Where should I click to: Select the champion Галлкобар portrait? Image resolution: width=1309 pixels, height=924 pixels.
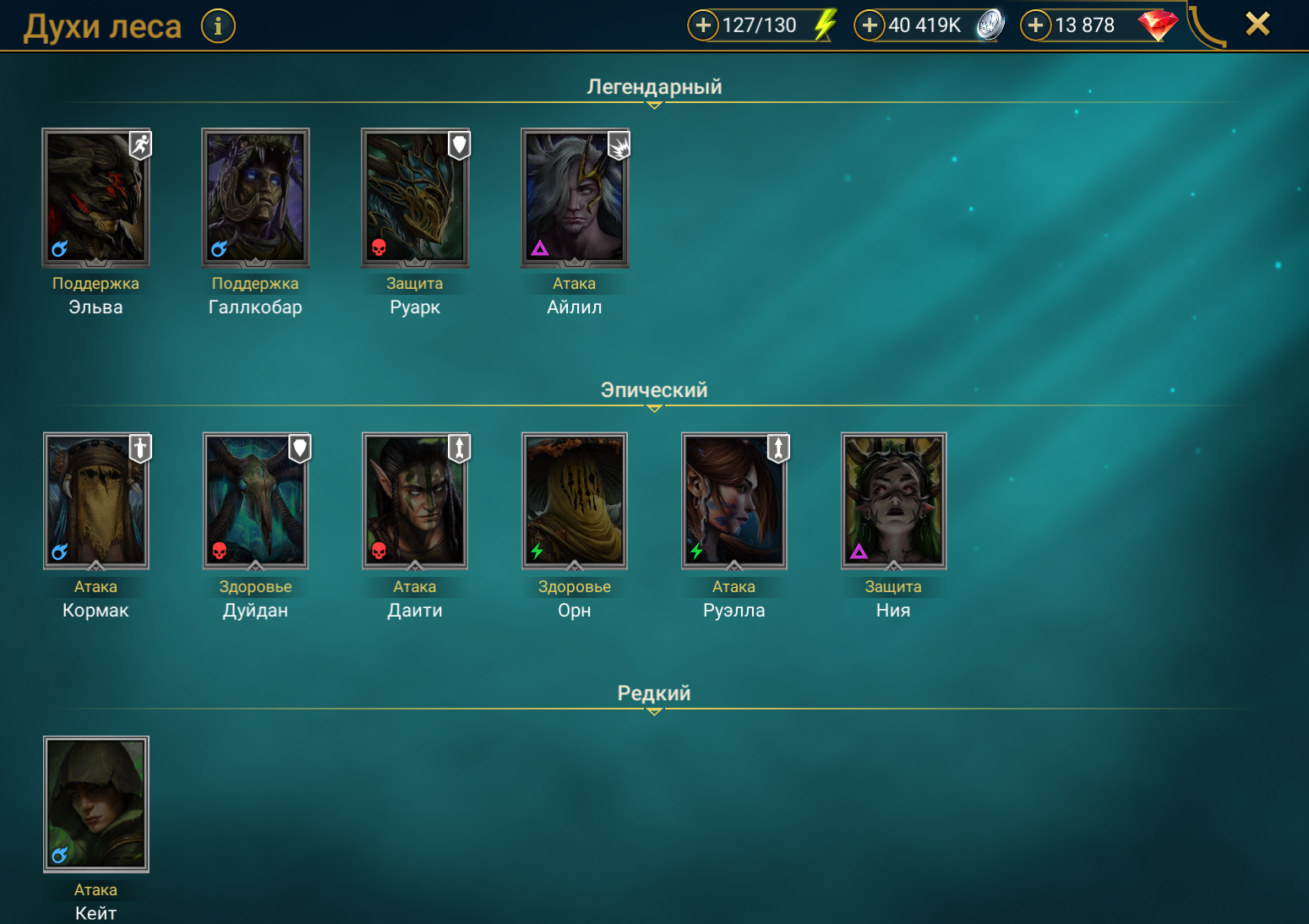(x=255, y=198)
